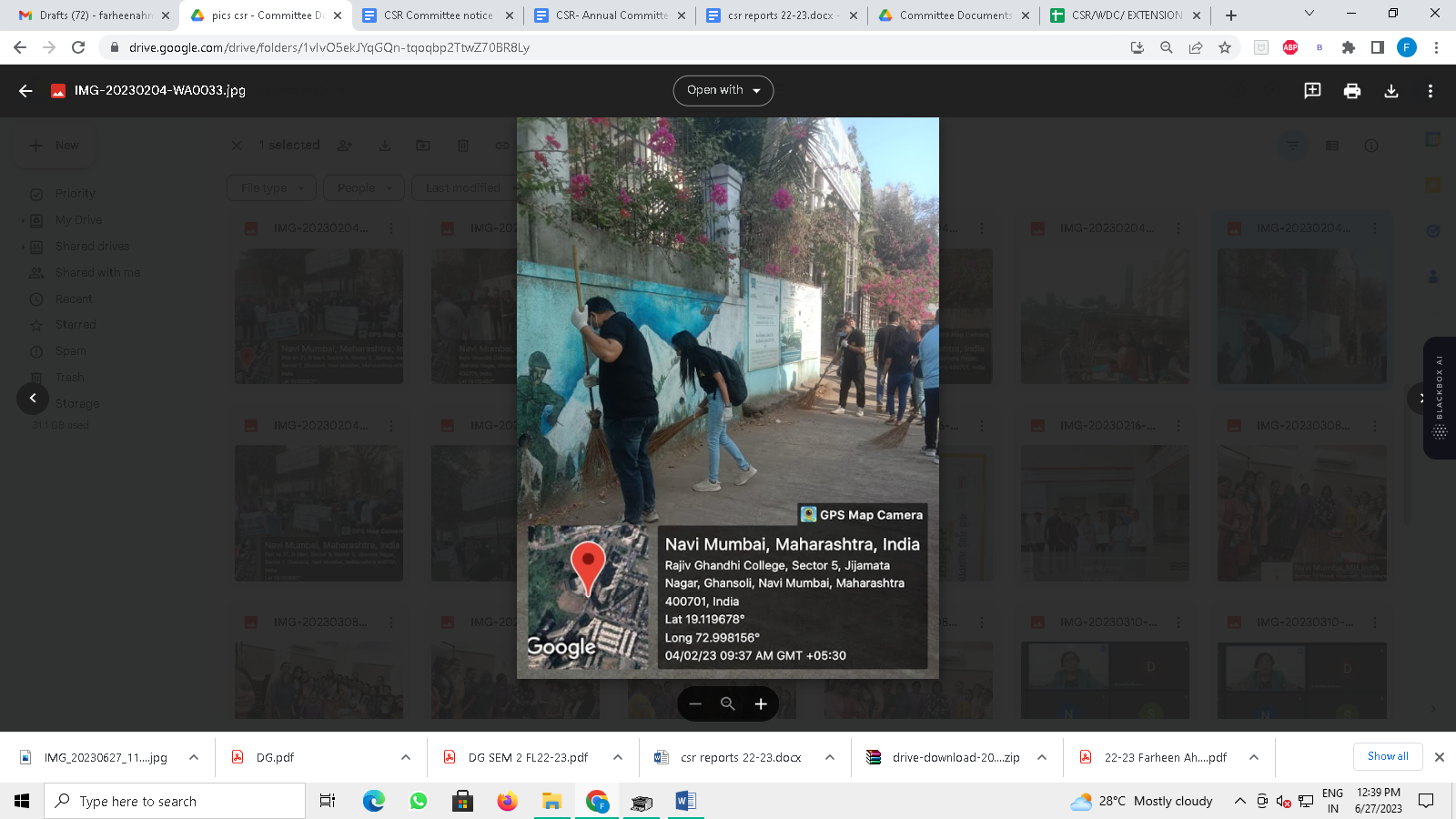Go to previous image in preview
Viewport: 1456px width, 819px height.
click(x=33, y=398)
